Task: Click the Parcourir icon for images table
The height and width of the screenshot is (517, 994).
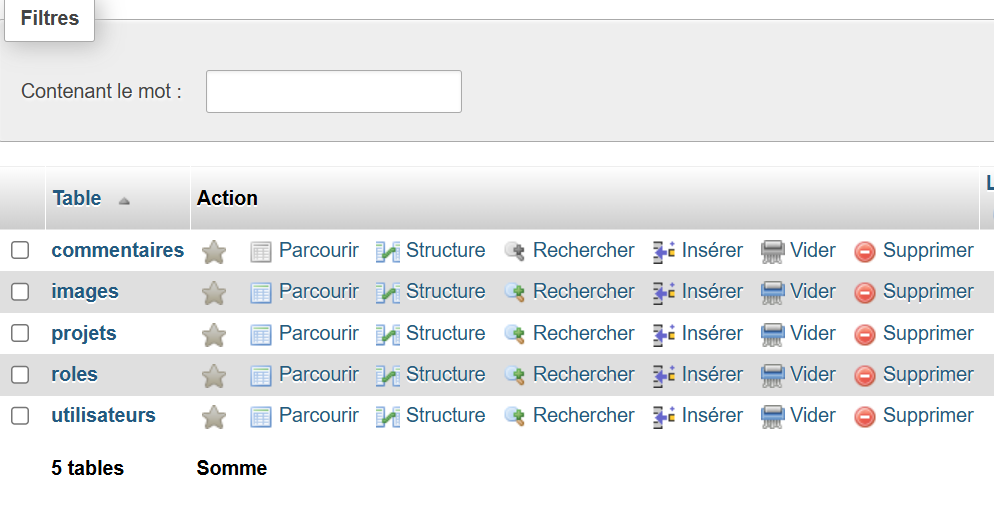Action: [x=261, y=293]
